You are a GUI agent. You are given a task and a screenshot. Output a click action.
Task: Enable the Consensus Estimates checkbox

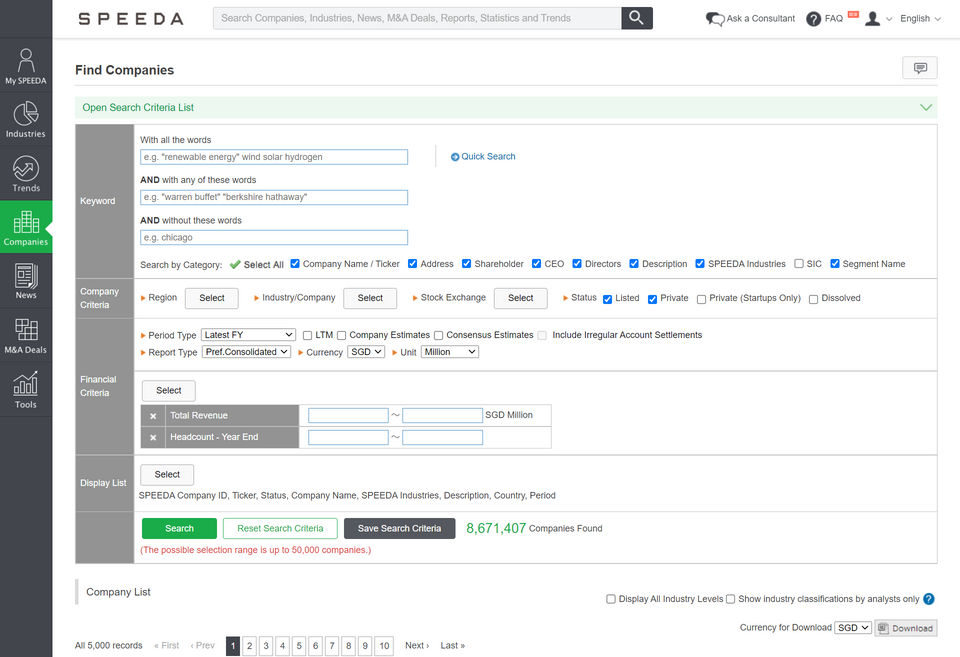pos(438,336)
